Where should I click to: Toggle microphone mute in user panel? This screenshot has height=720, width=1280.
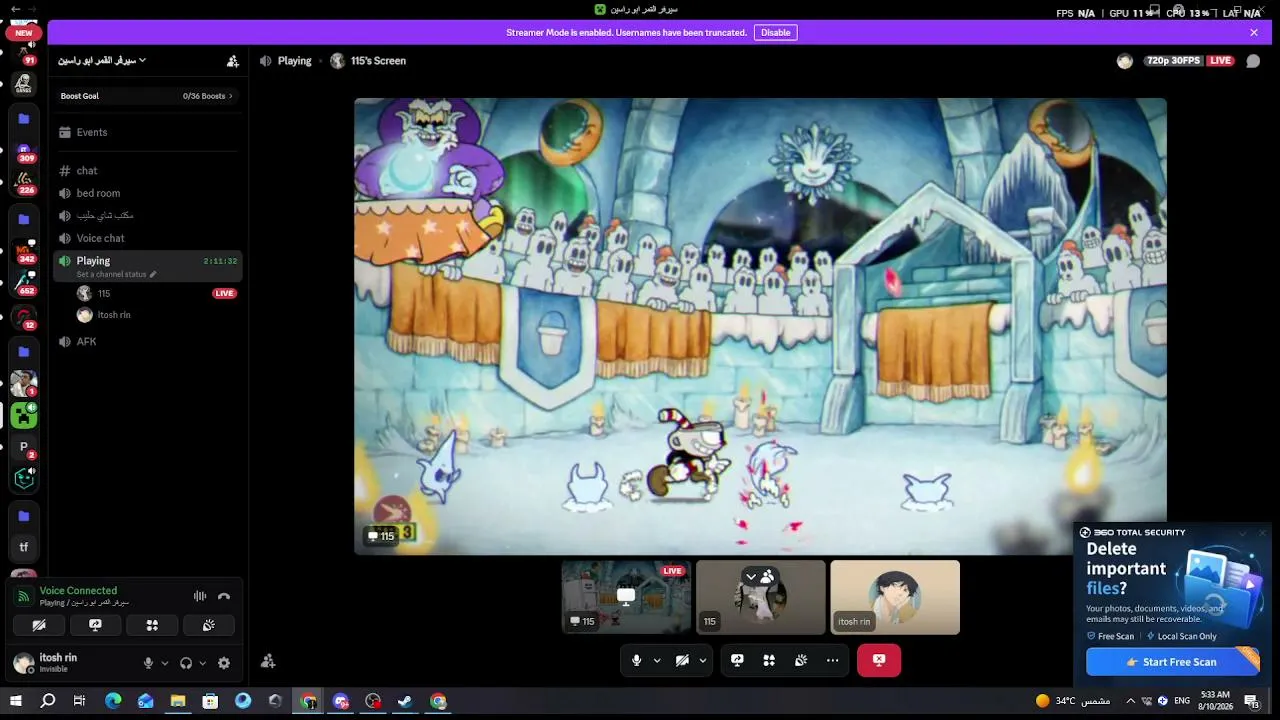click(148, 663)
